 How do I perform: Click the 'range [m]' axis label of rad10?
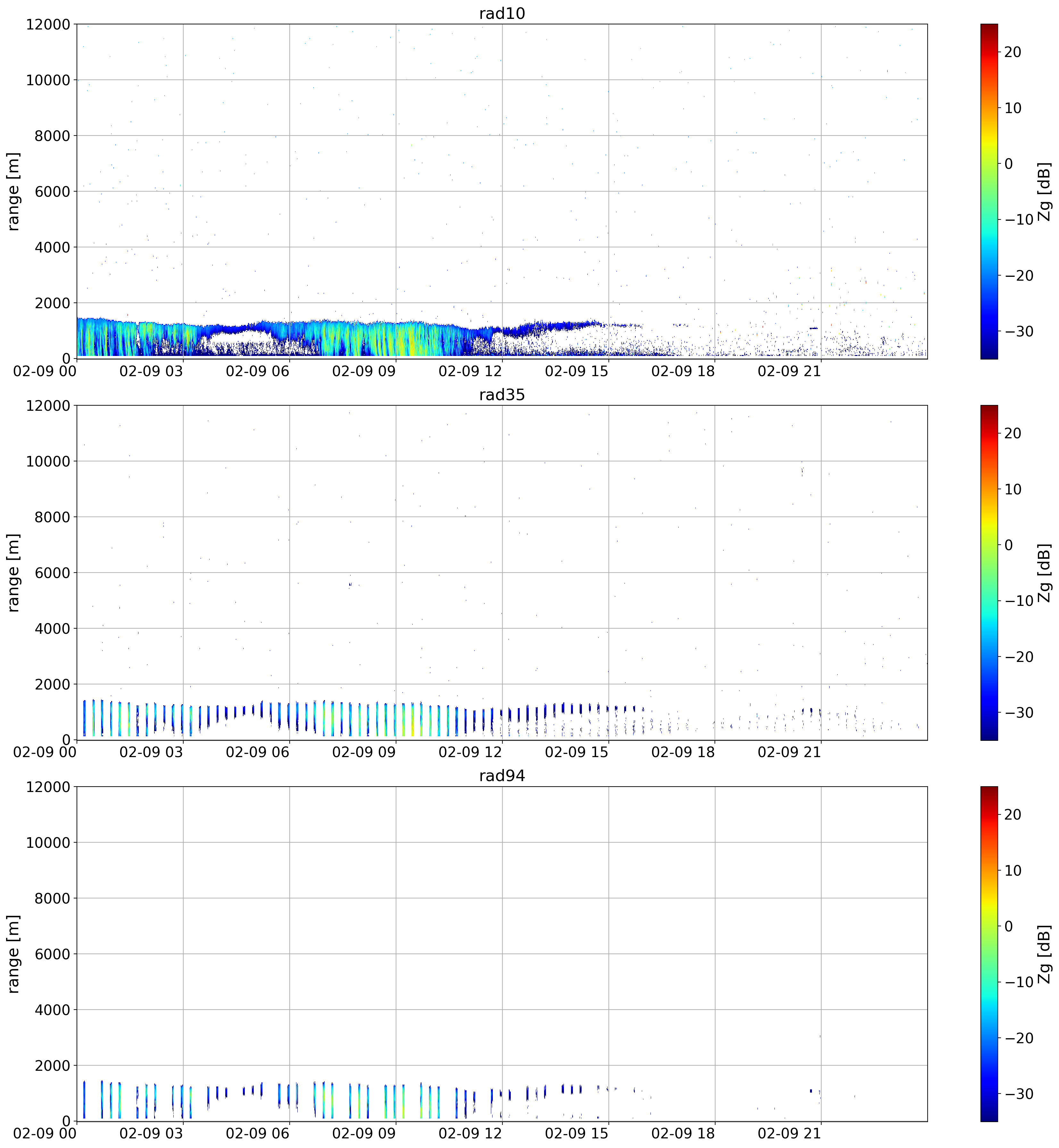click(14, 191)
